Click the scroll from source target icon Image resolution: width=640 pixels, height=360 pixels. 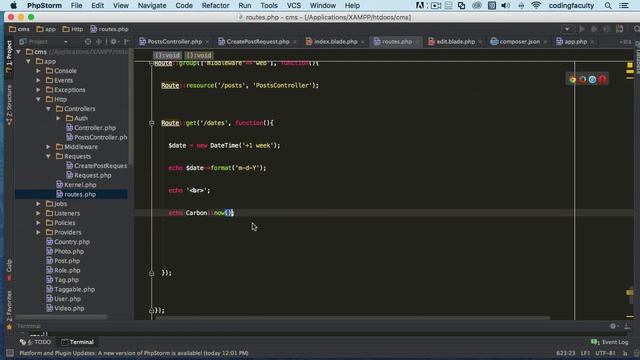[88, 42]
